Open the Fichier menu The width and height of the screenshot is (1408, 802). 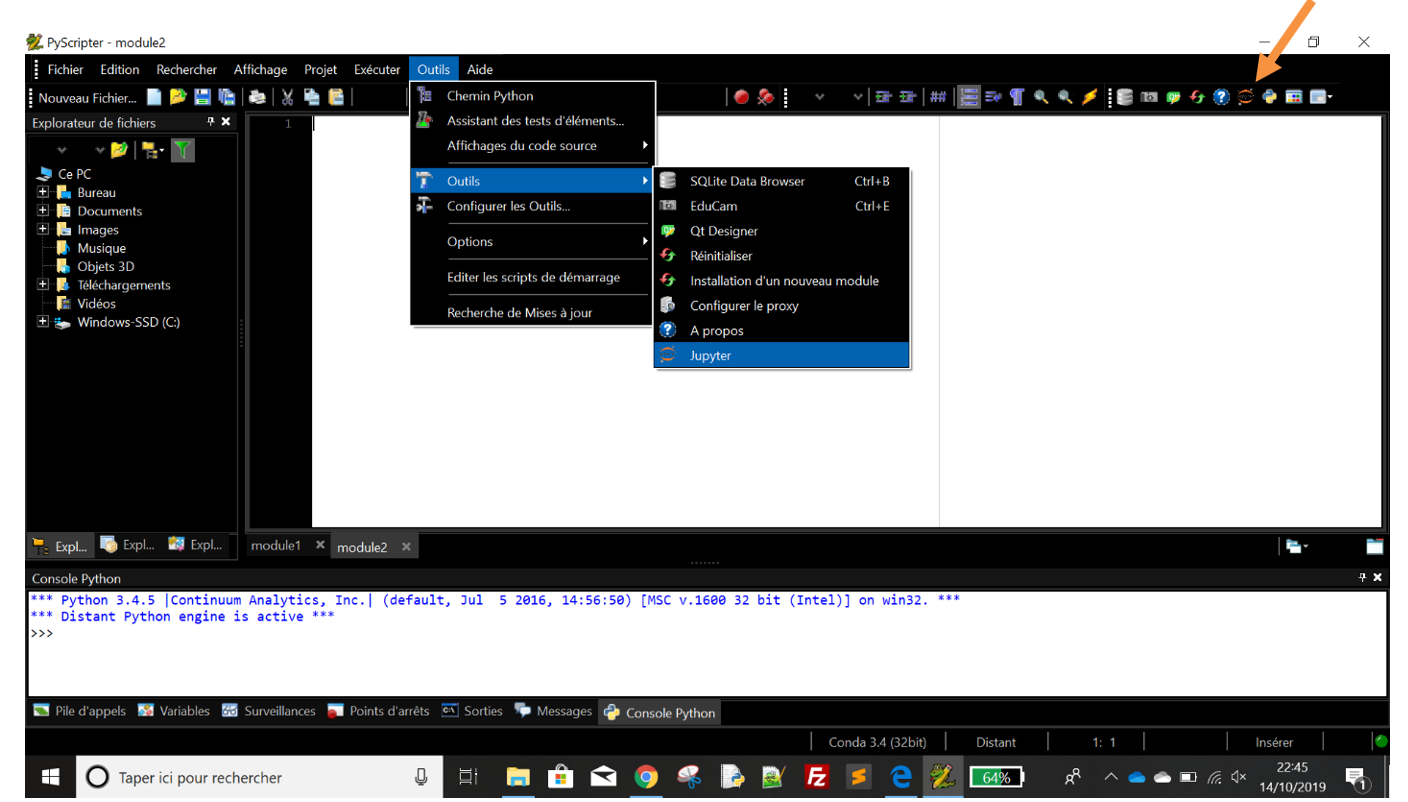66,69
